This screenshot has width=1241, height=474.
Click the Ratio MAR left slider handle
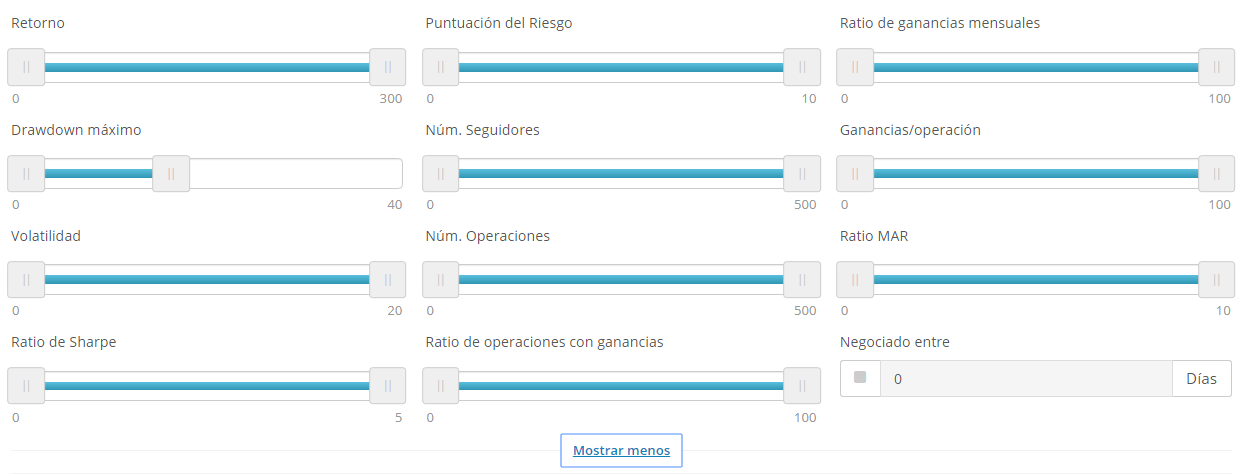pos(855,280)
